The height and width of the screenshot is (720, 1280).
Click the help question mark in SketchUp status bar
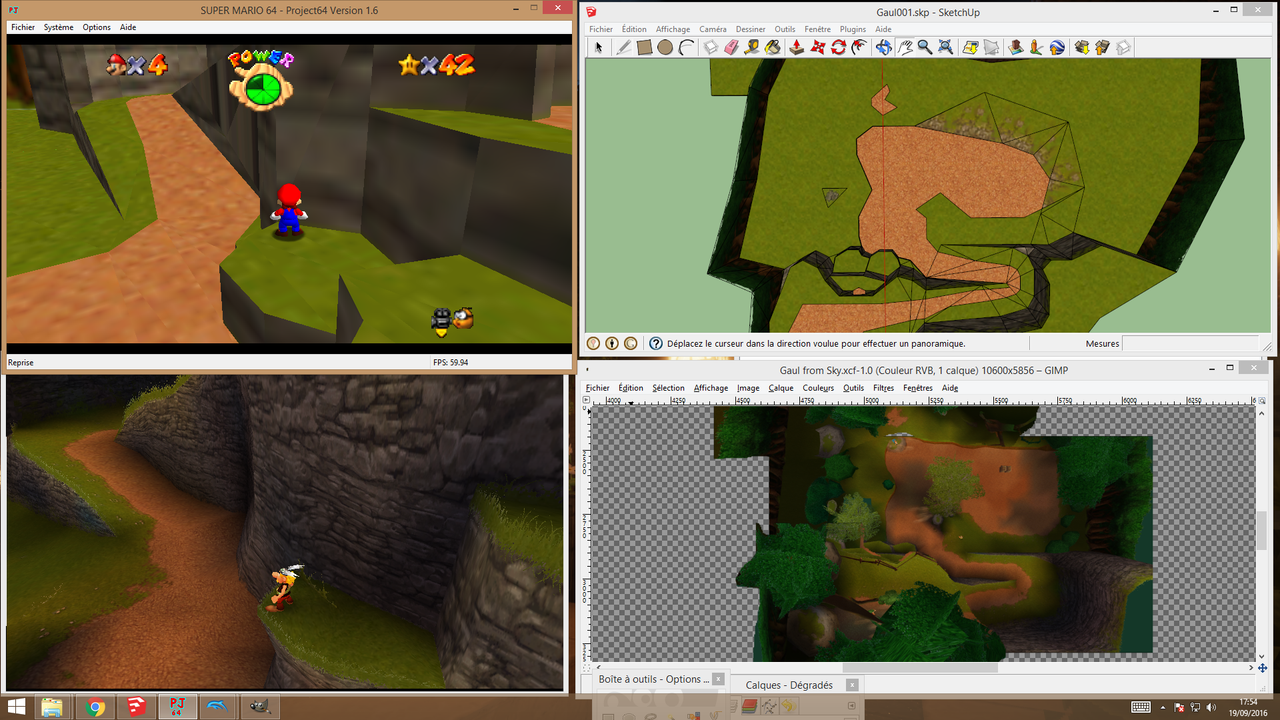tap(656, 343)
